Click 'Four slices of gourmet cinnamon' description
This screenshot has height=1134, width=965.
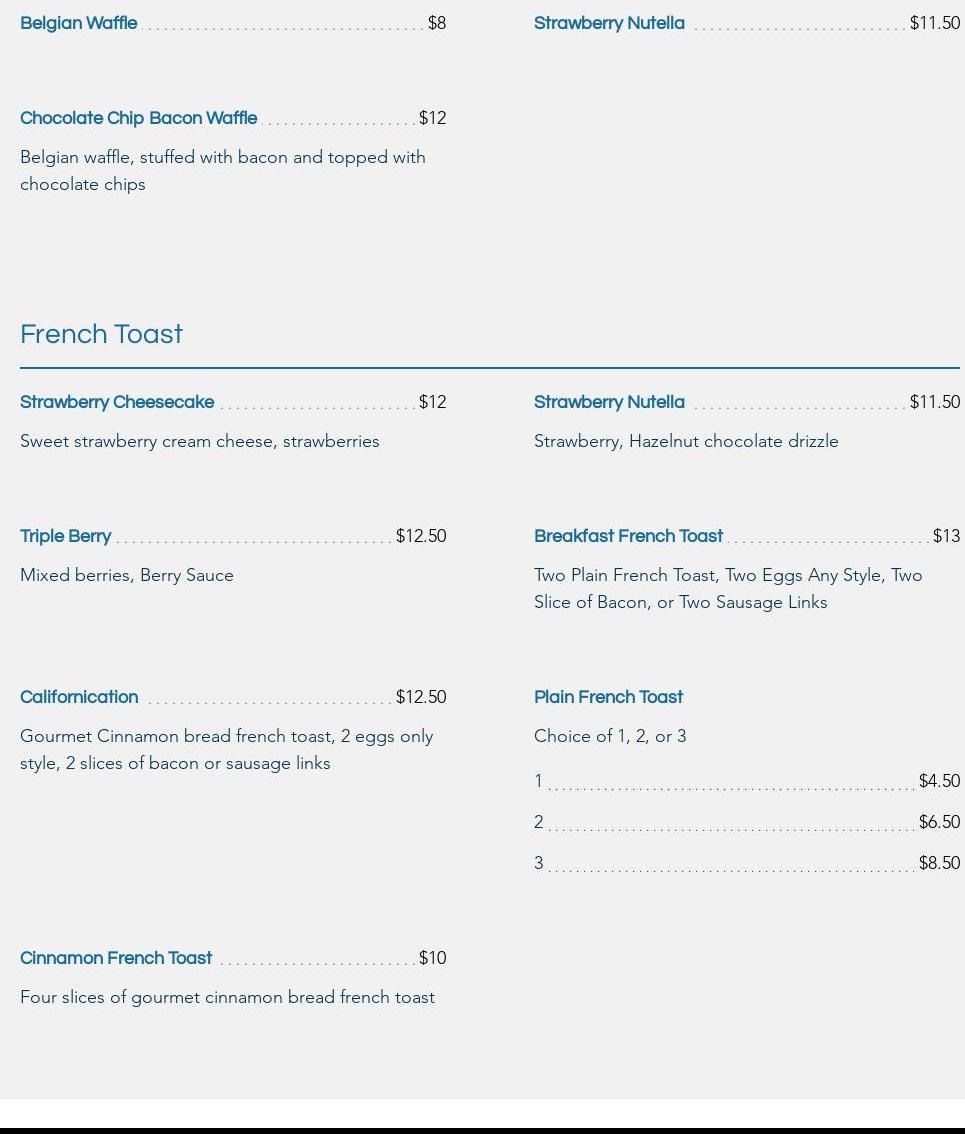pyautogui.click(x=227, y=997)
